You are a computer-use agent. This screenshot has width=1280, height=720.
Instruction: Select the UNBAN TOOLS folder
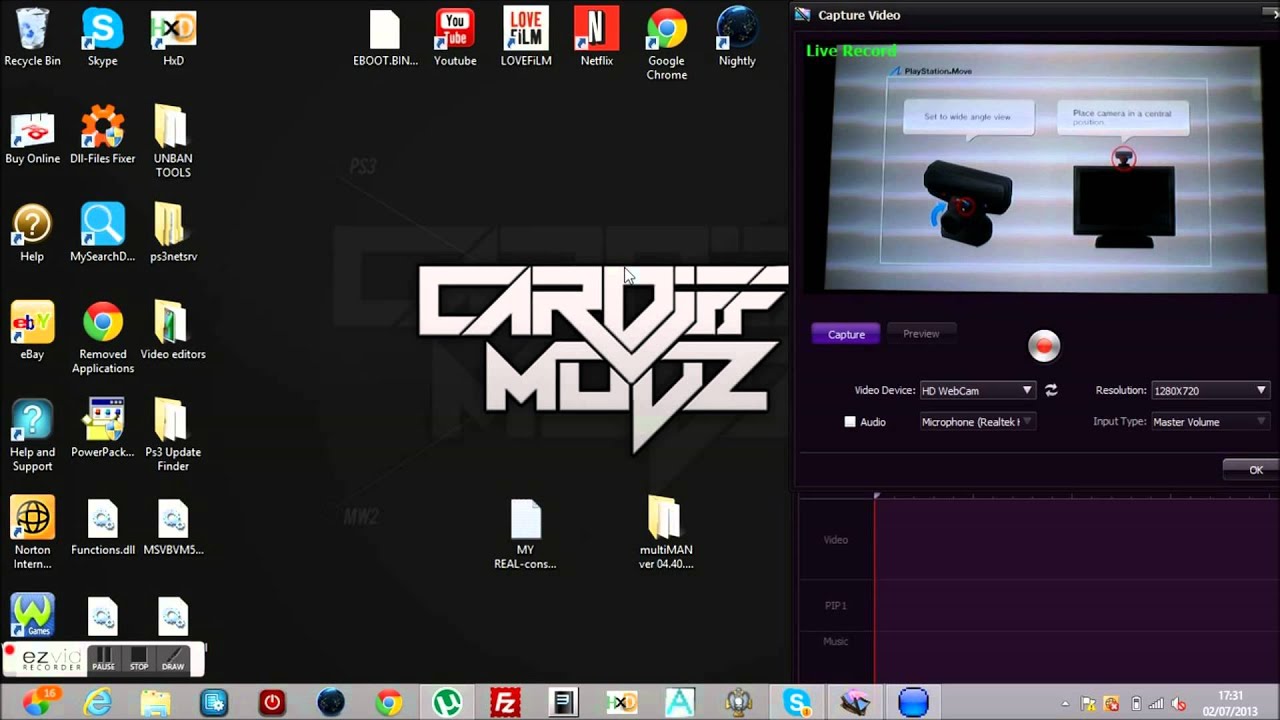[x=172, y=142]
